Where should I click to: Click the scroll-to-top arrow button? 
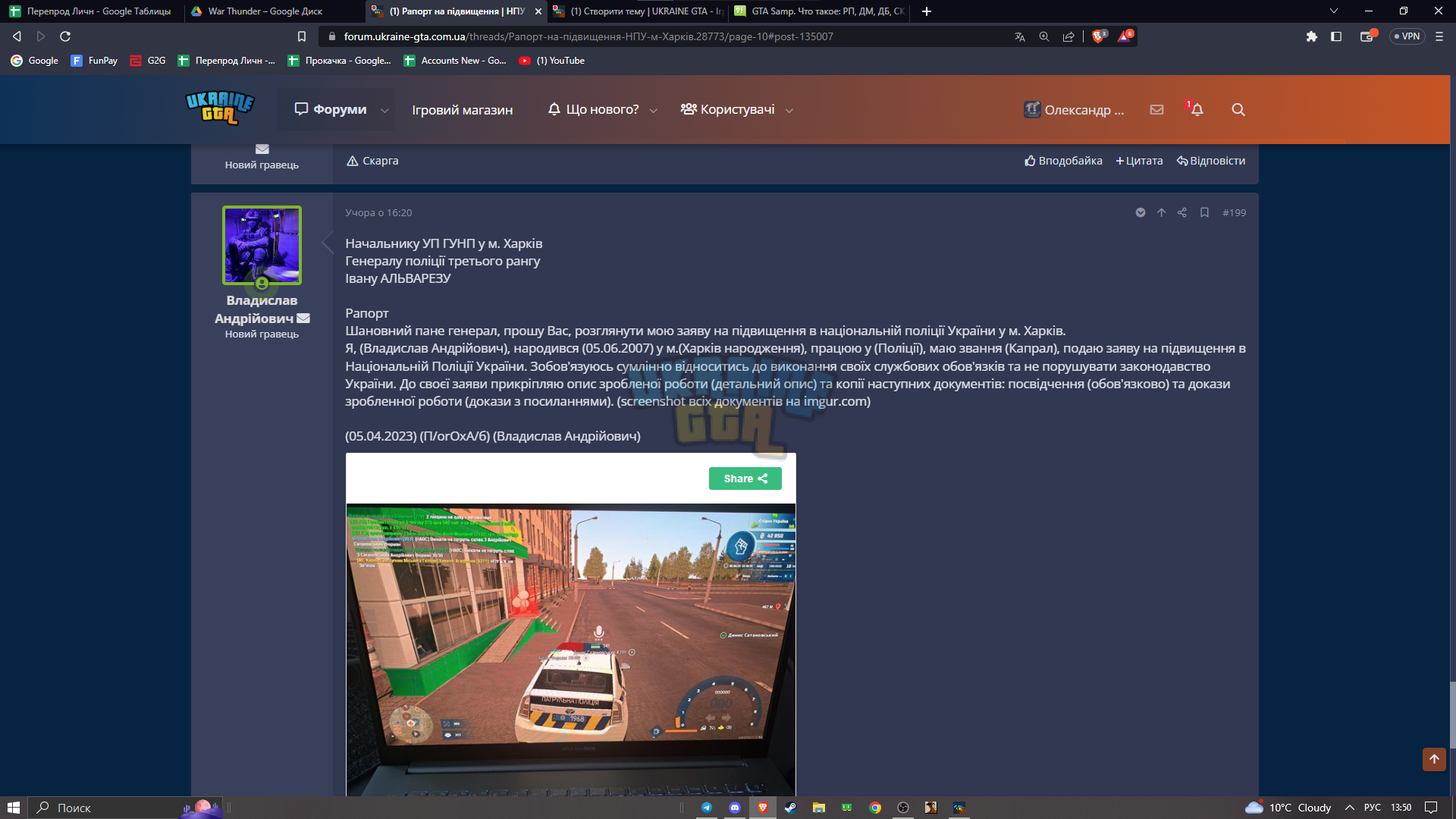pyautogui.click(x=1434, y=759)
